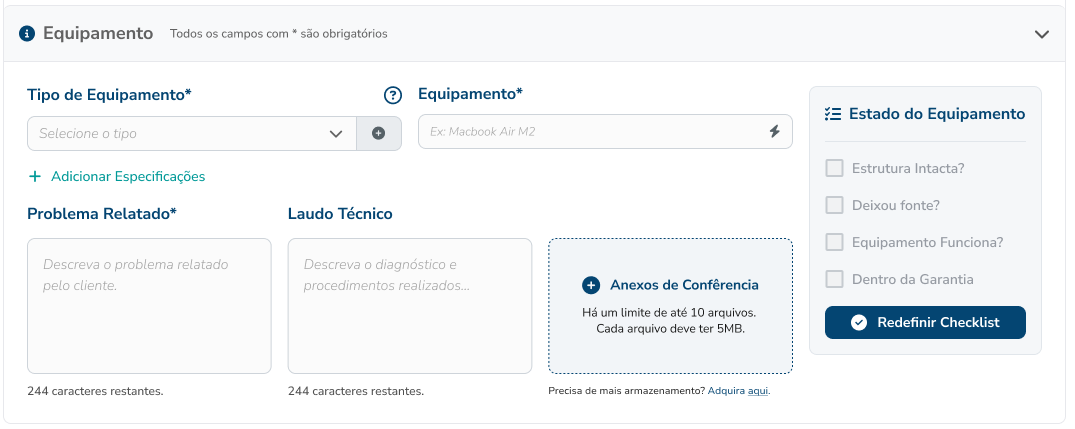Click the help question mark icon
Viewport: 1075px width, 429px height.
click(393, 96)
